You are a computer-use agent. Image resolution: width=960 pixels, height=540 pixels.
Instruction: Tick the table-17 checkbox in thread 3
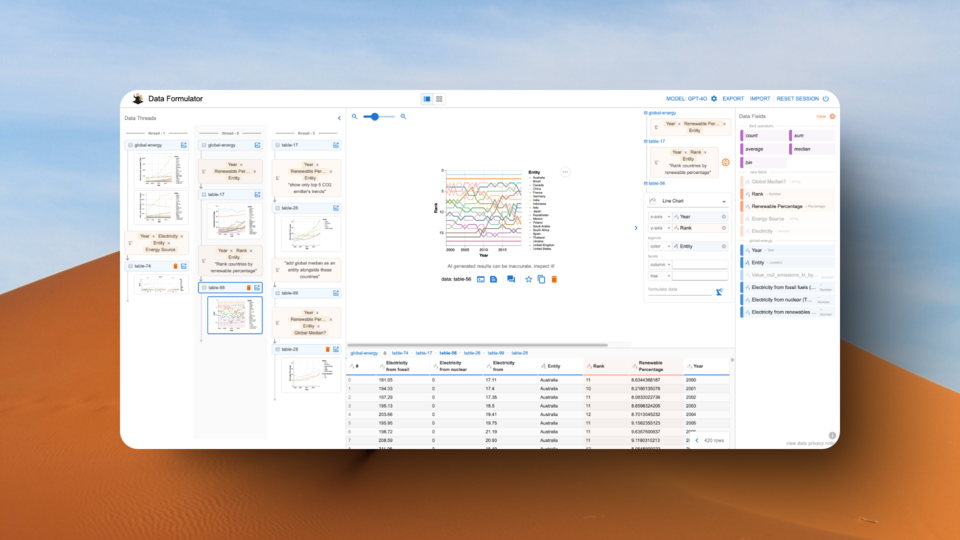tap(277, 145)
